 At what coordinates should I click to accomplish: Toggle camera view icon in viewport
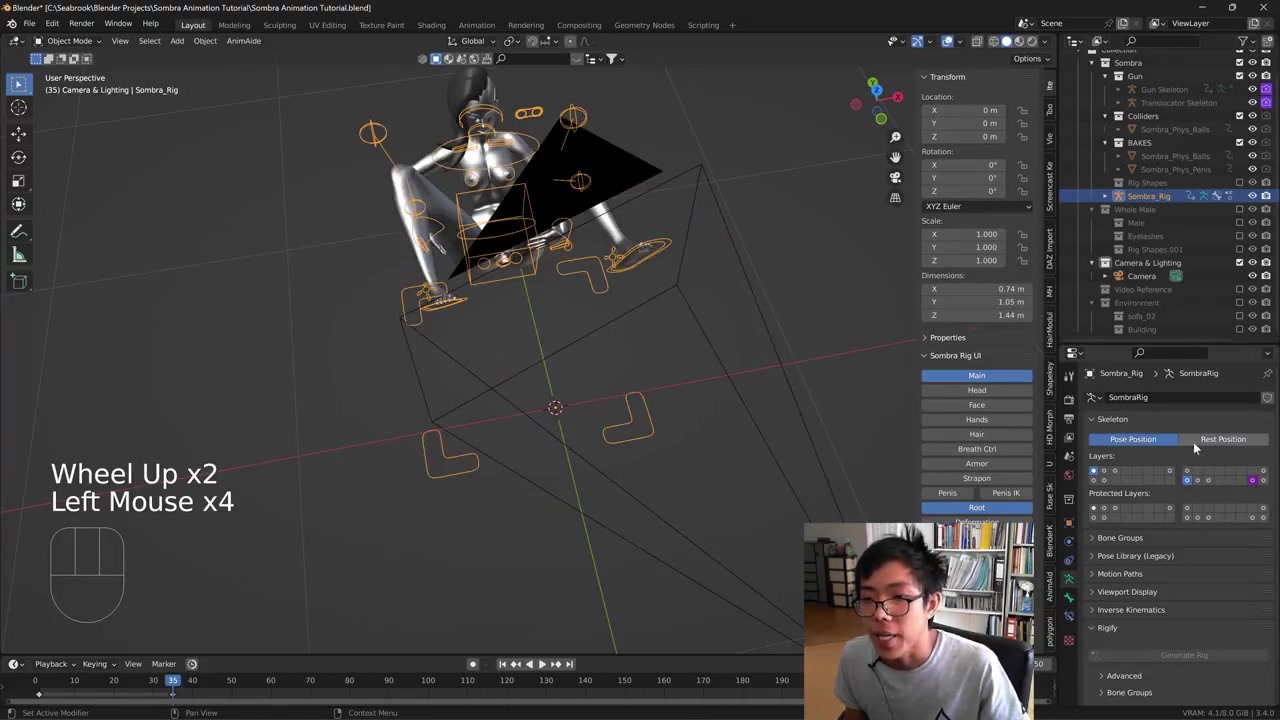tap(895, 177)
